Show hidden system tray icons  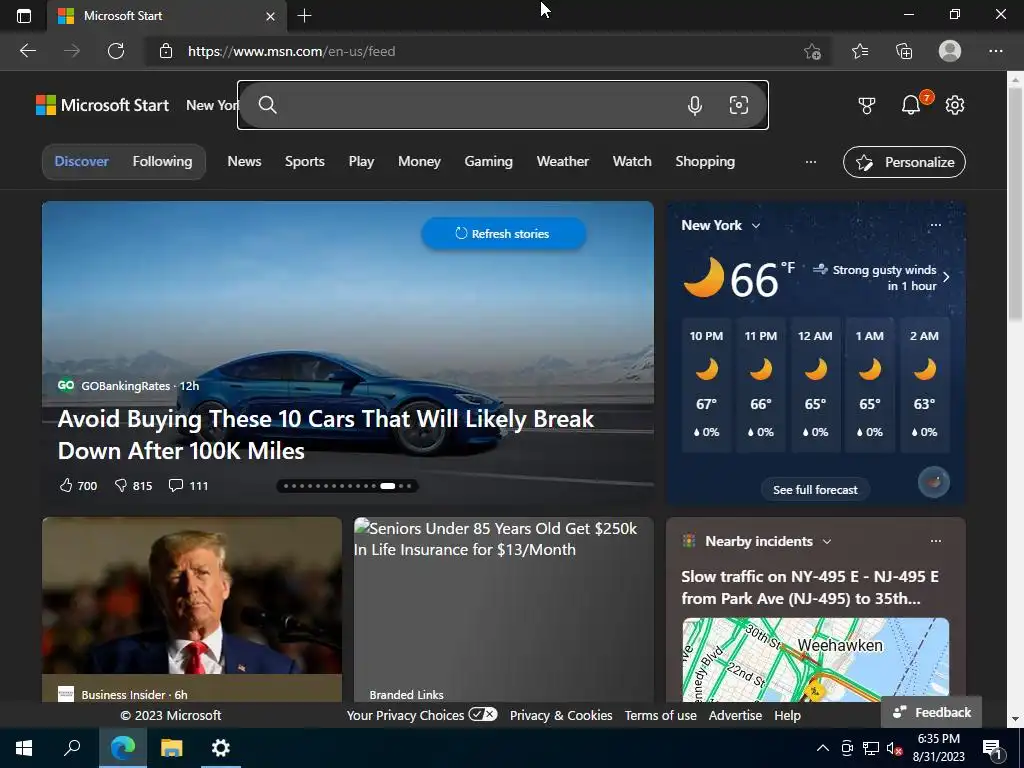823,748
